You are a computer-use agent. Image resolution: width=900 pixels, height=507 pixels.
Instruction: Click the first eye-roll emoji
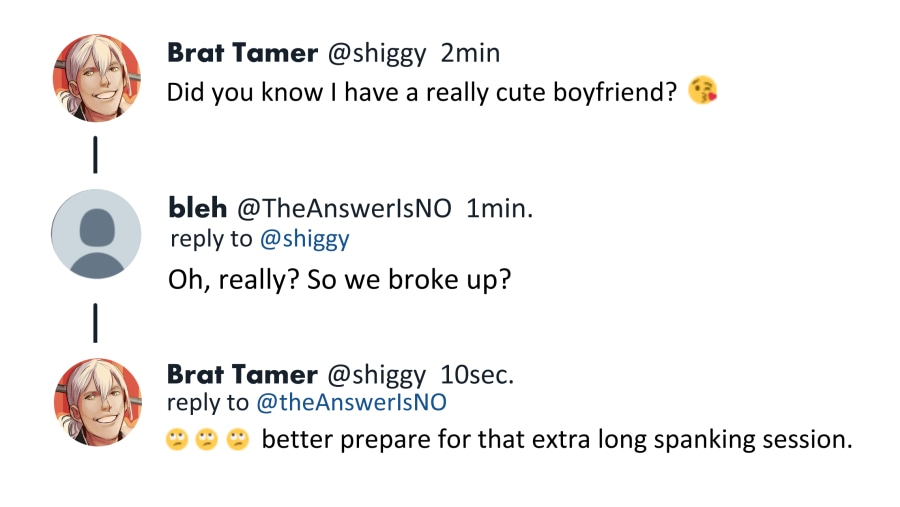177,439
